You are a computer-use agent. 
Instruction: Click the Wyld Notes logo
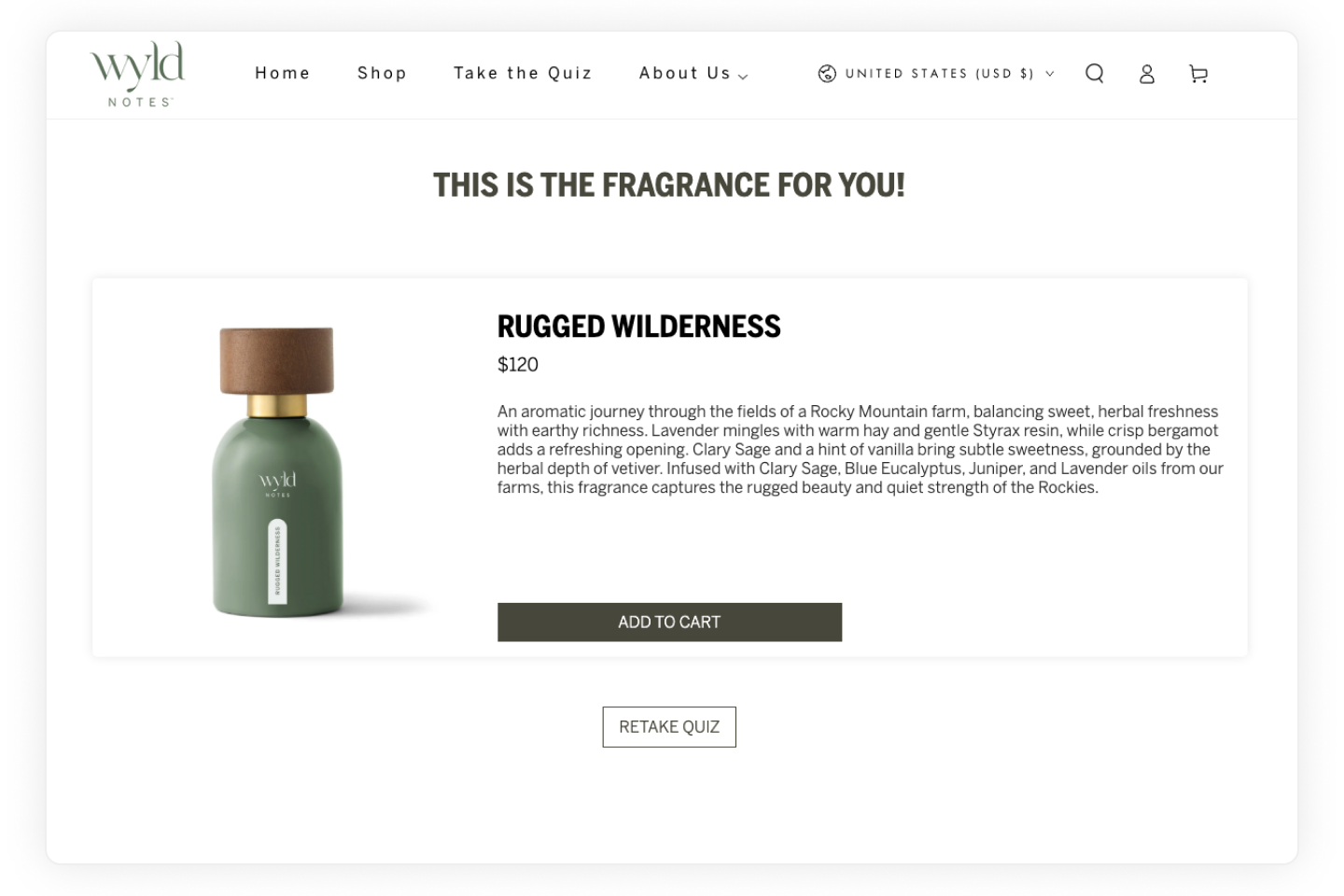click(138, 74)
